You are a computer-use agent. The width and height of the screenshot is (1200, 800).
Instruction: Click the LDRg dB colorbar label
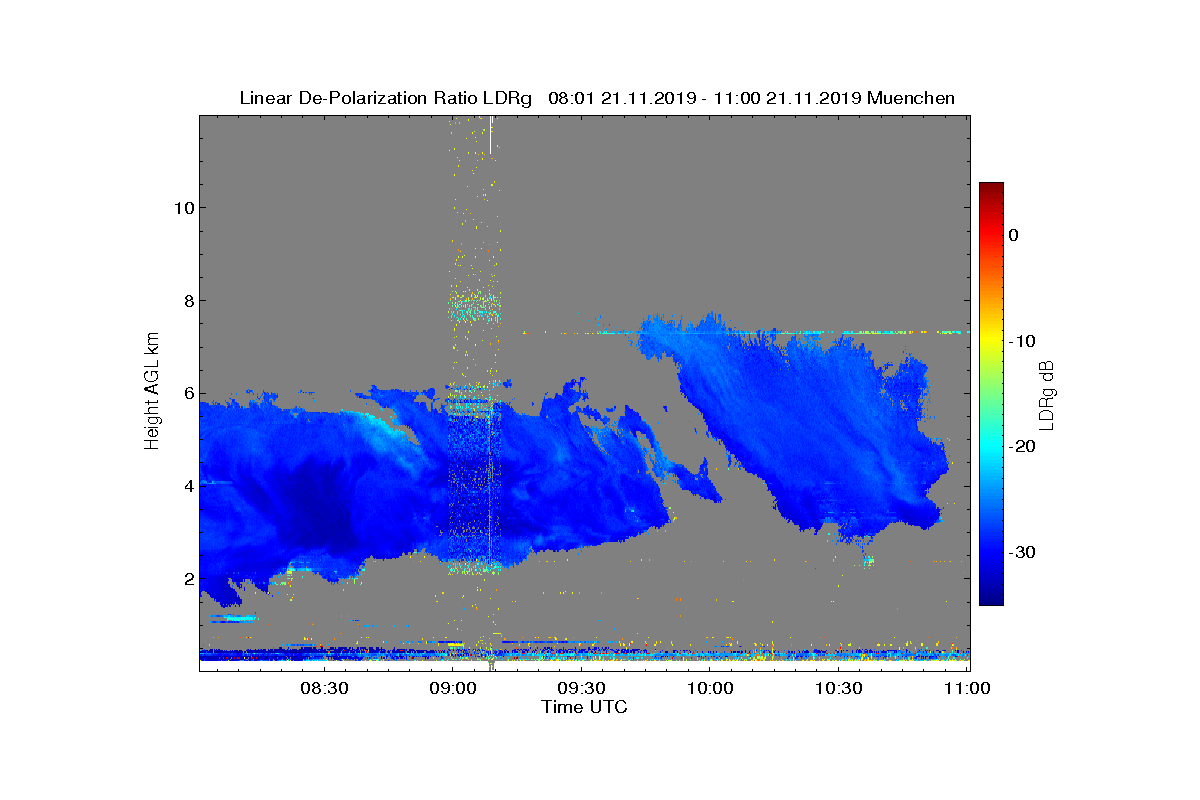1047,393
